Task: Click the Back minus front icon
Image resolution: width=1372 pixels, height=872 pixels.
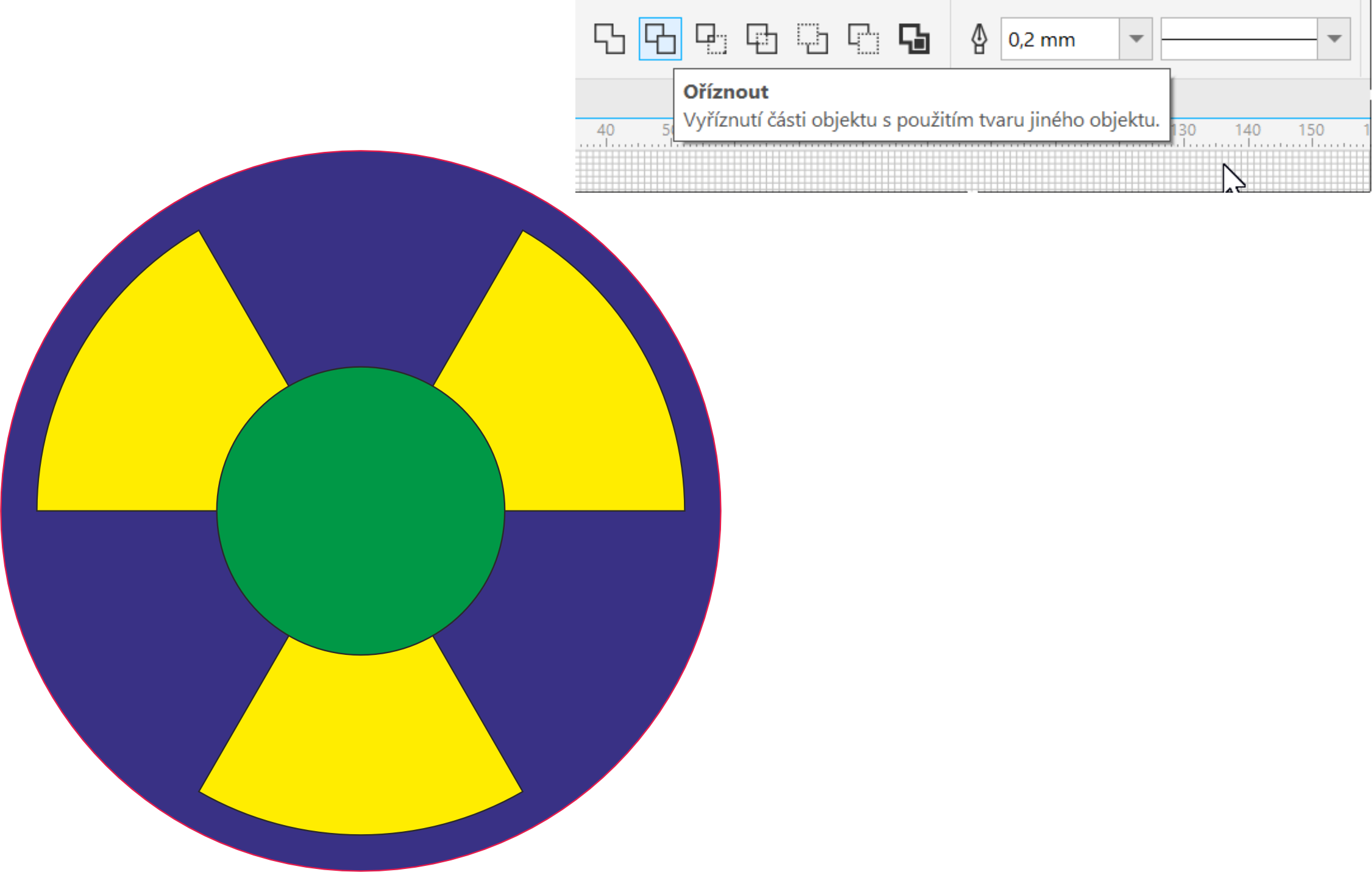Action: click(x=863, y=39)
